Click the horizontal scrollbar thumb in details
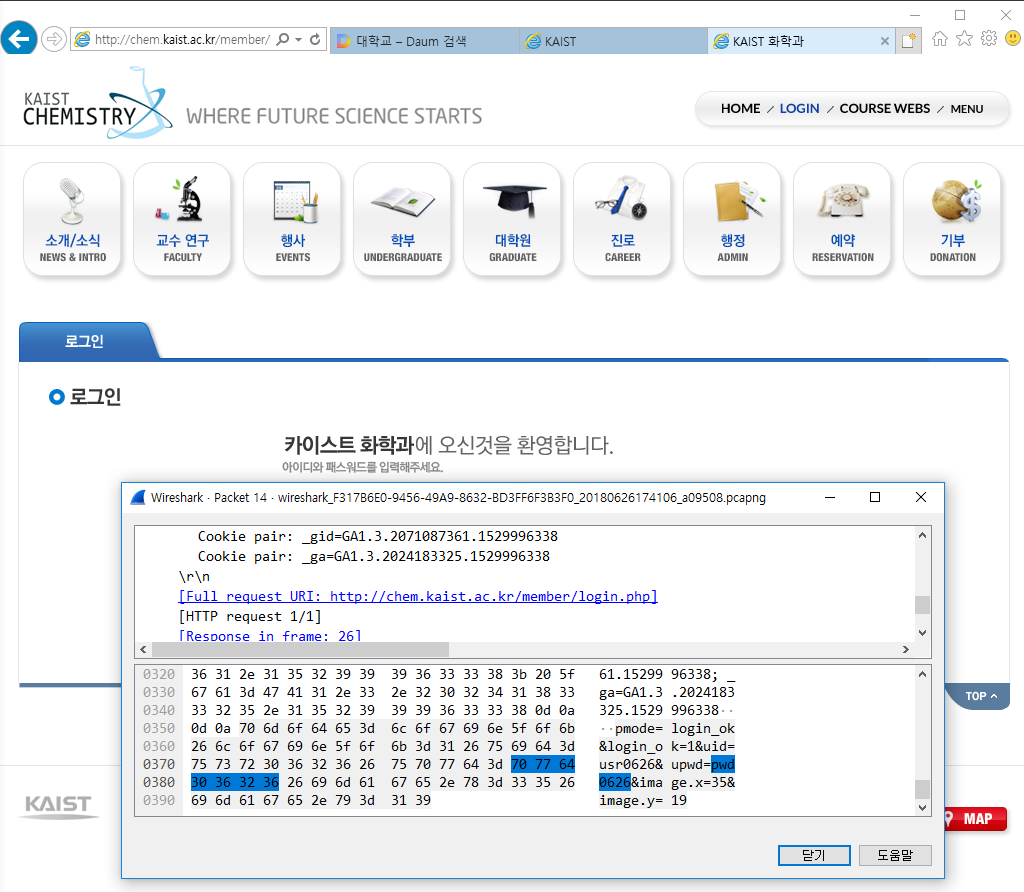Screen dimensions: 1024x892 tap(300, 650)
